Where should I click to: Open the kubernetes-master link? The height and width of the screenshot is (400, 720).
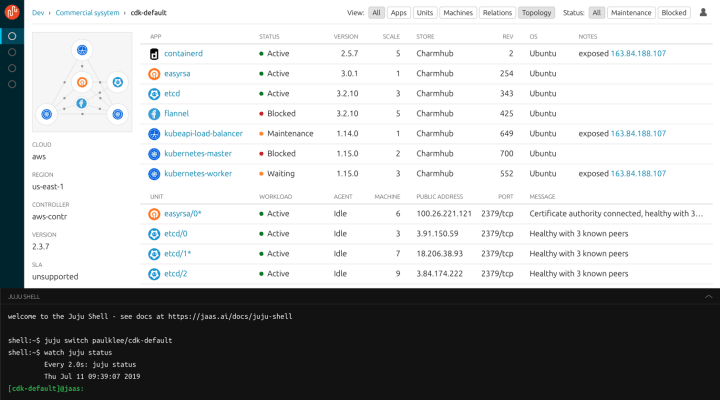tap(198, 153)
